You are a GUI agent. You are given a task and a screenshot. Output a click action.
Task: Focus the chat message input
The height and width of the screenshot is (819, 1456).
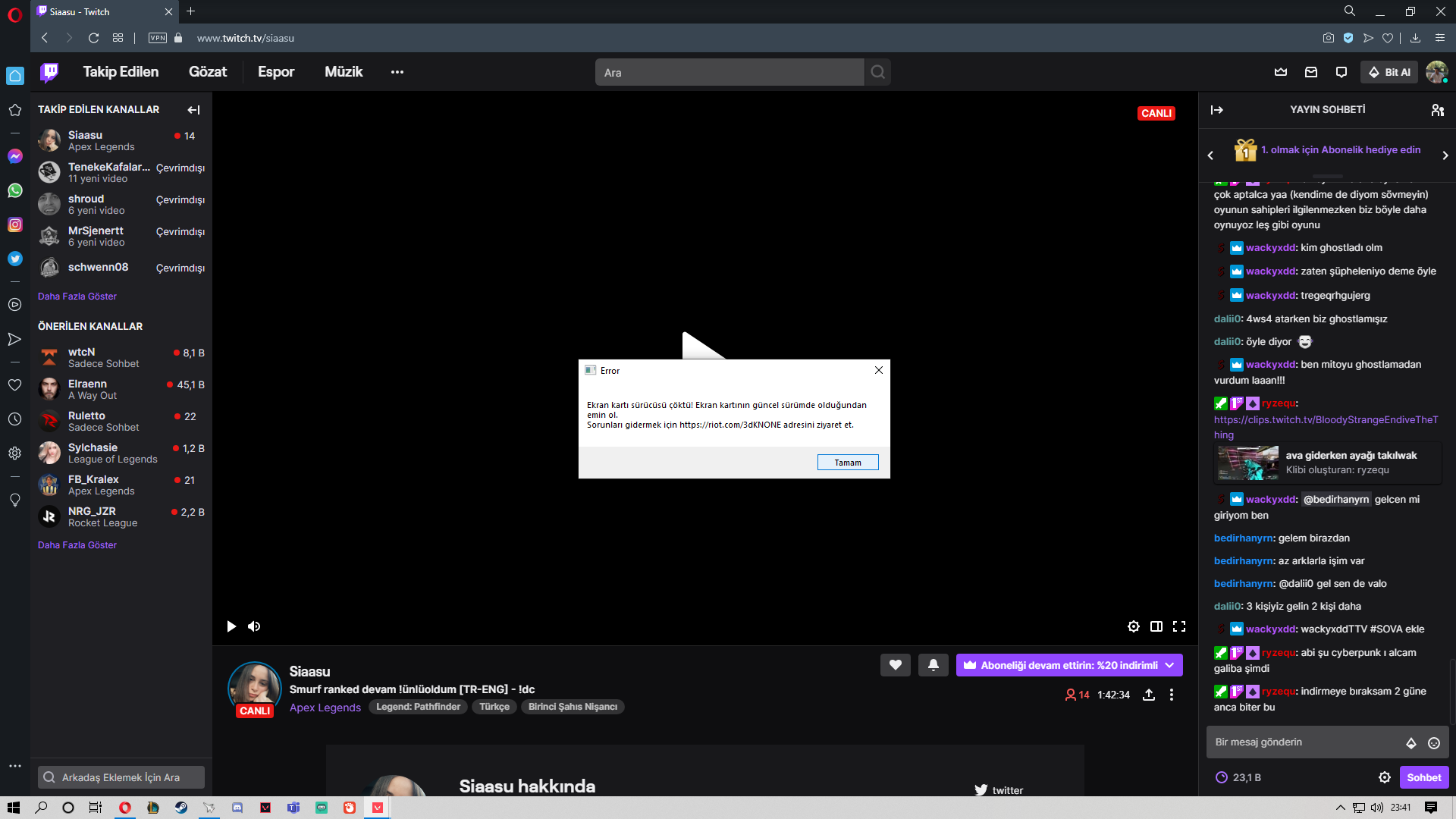pos(1304,742)
